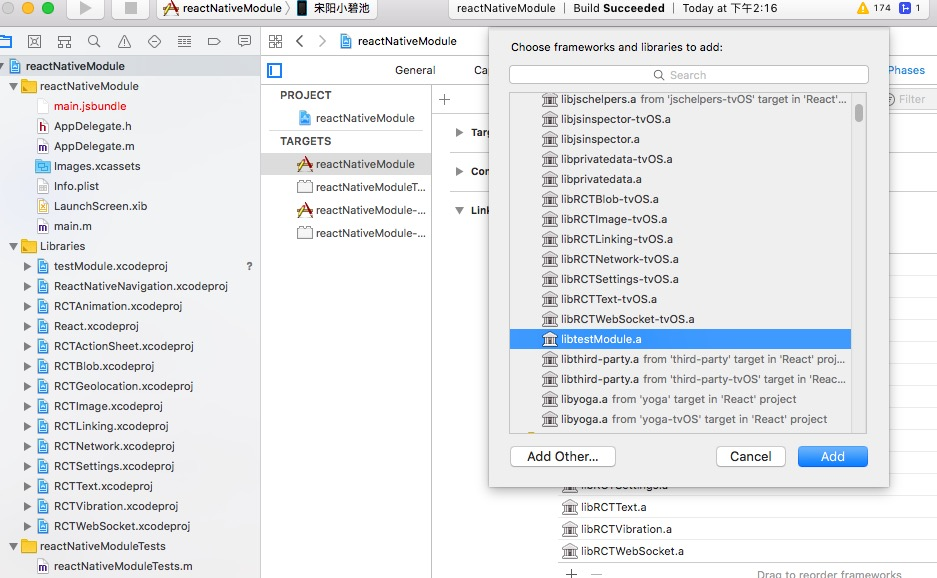This screenshot has height=578, width=937.
Task: Click the warnings count indicator 174
Action: 874,8
